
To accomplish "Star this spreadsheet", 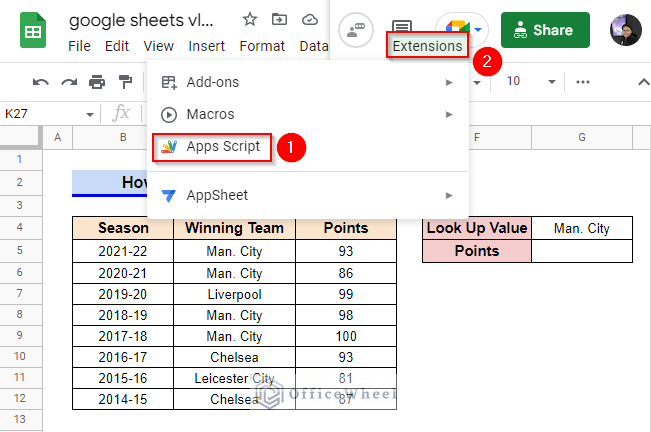I will coord(250,19).
